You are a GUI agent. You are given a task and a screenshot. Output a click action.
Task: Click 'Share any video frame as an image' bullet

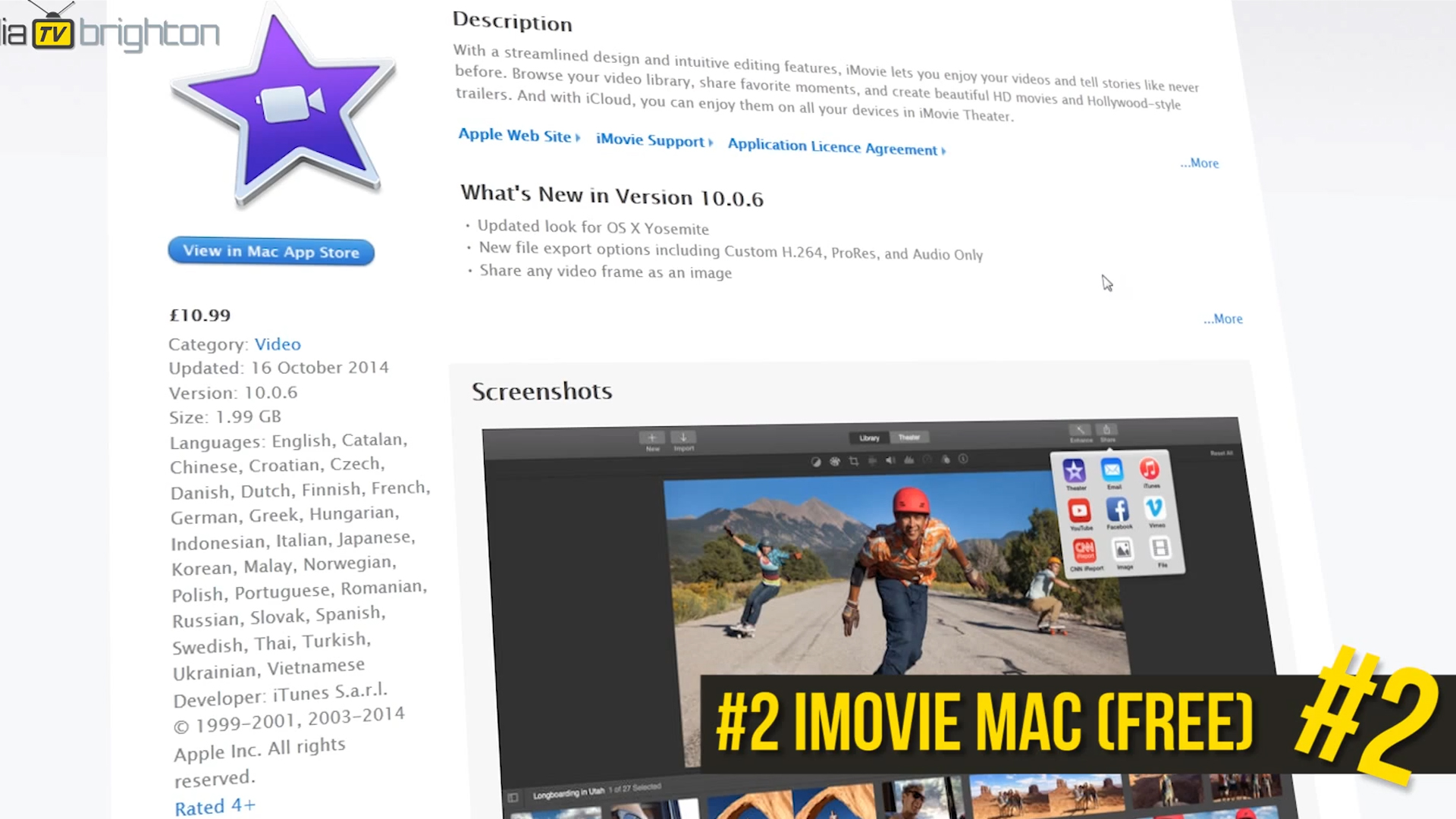coord(605,271)
